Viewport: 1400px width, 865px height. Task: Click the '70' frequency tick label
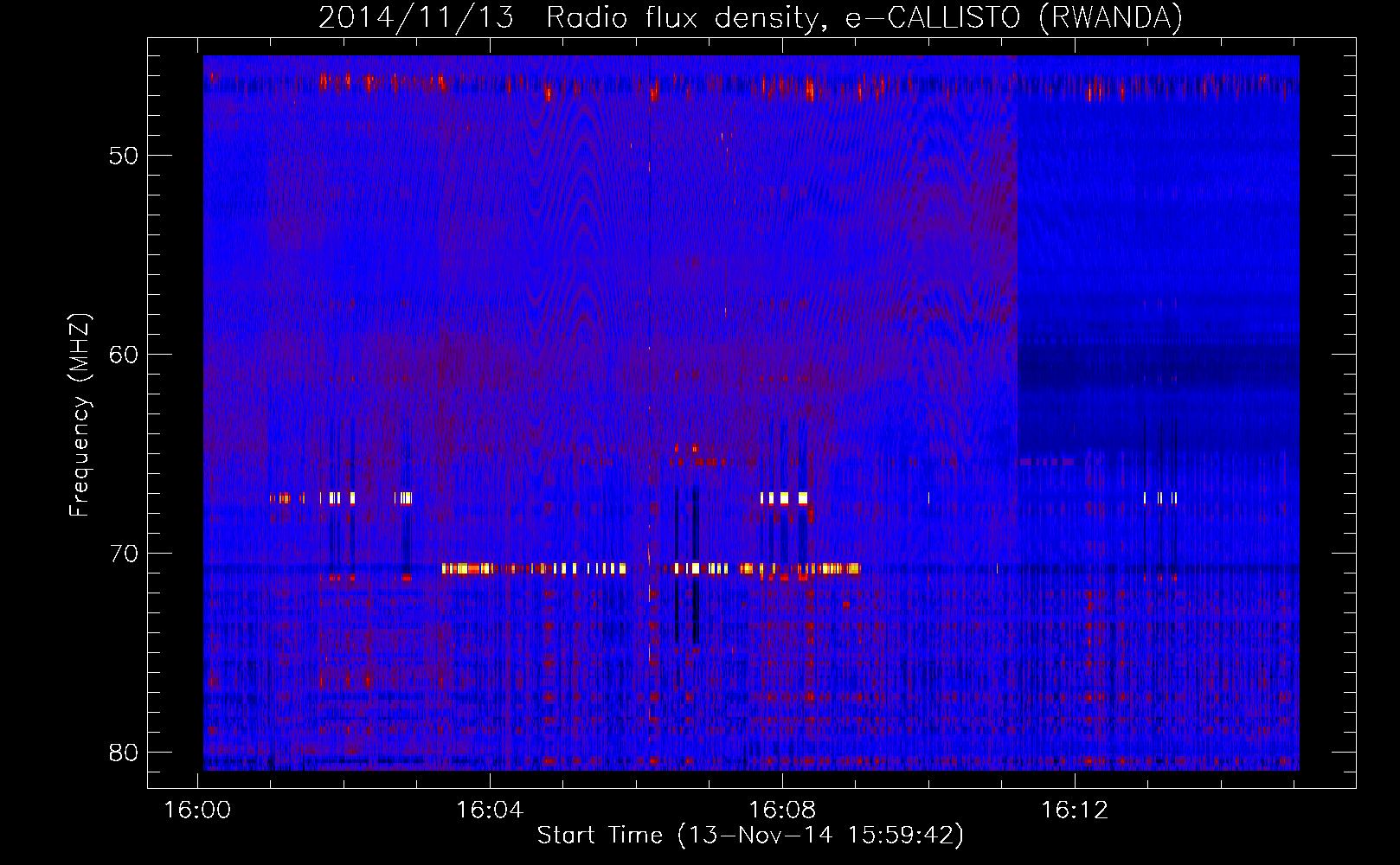[x=124, y=554]
